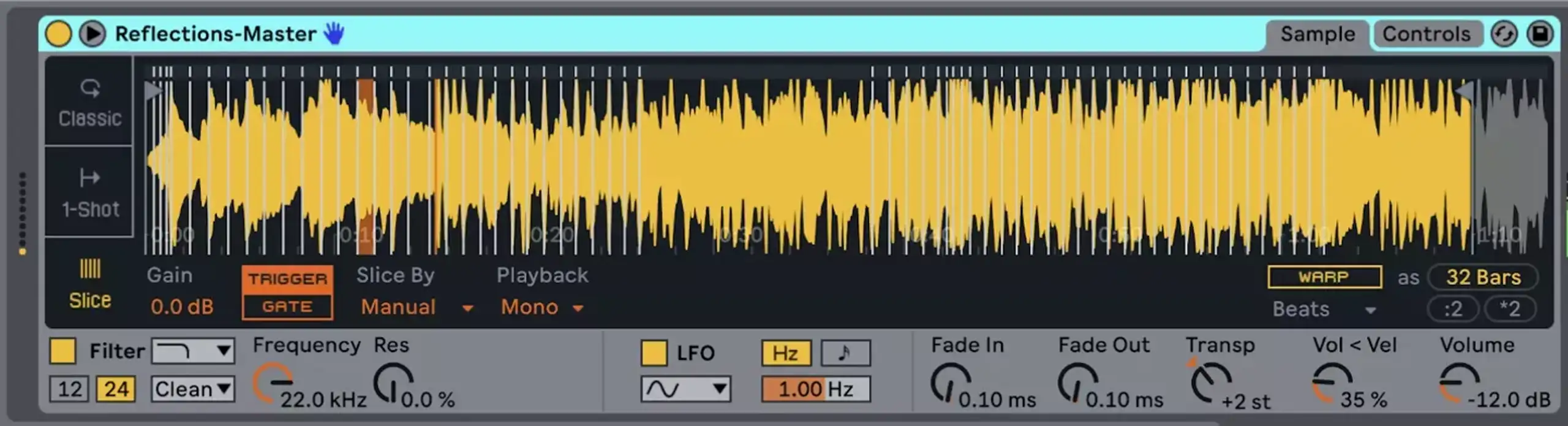
Task: Select 1-Shot playback mode
Action: coord(89,192)
